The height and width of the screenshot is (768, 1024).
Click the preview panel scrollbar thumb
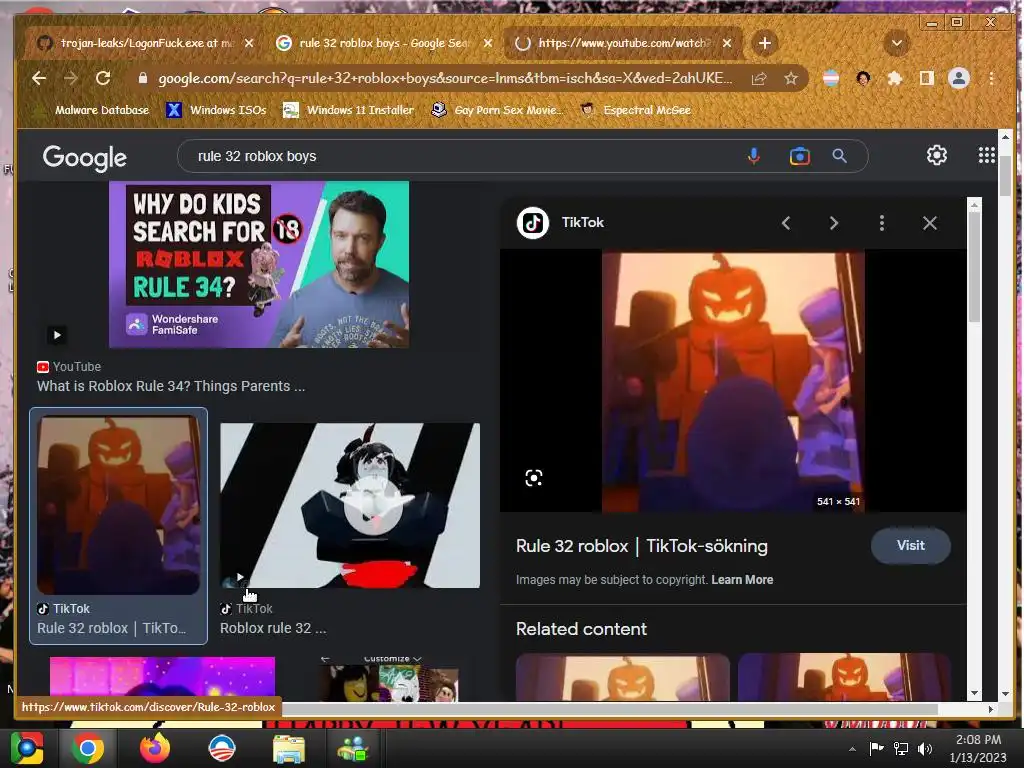click(974, 266)
